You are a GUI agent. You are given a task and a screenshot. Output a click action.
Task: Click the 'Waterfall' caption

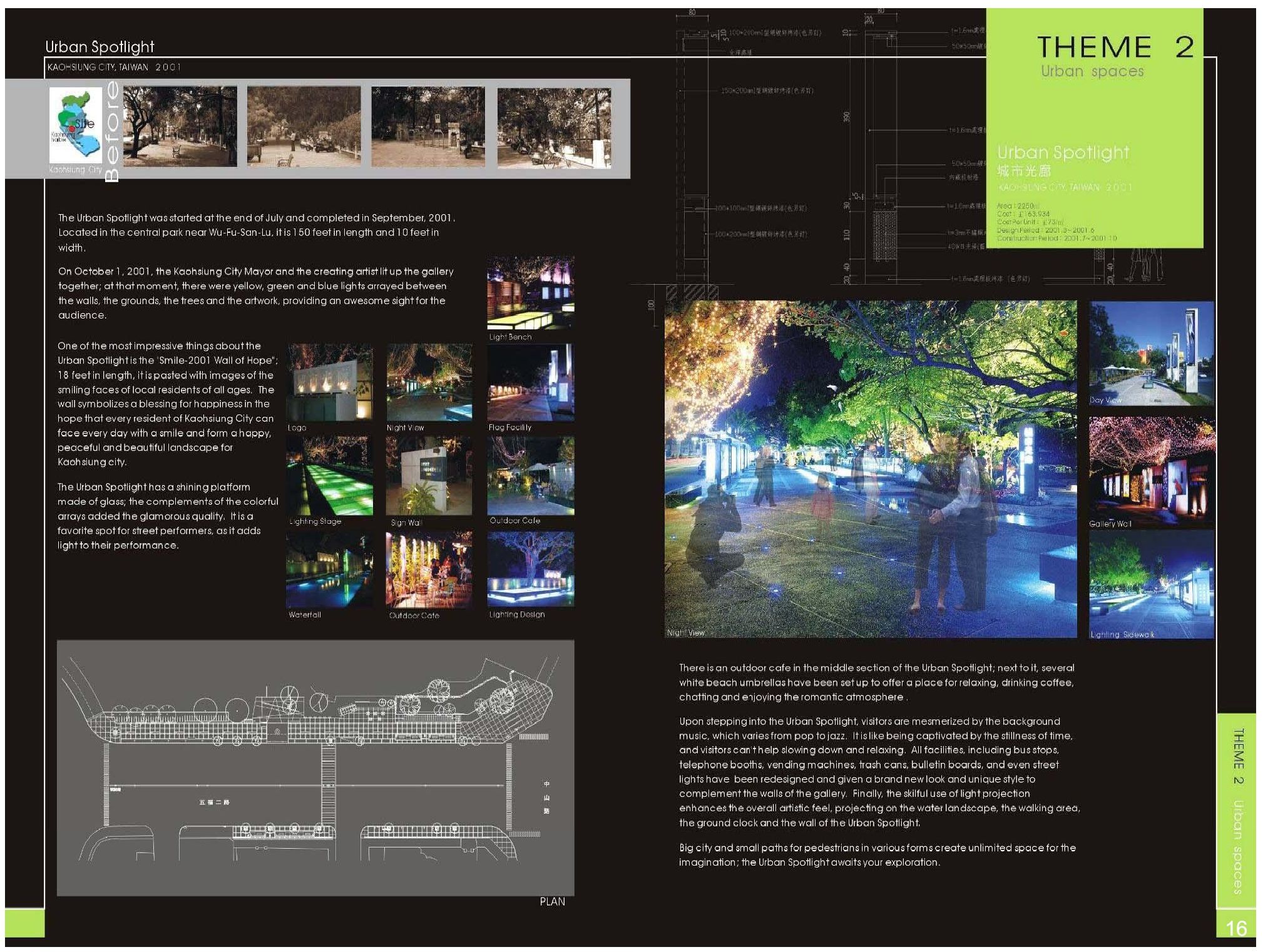[305, 615]
